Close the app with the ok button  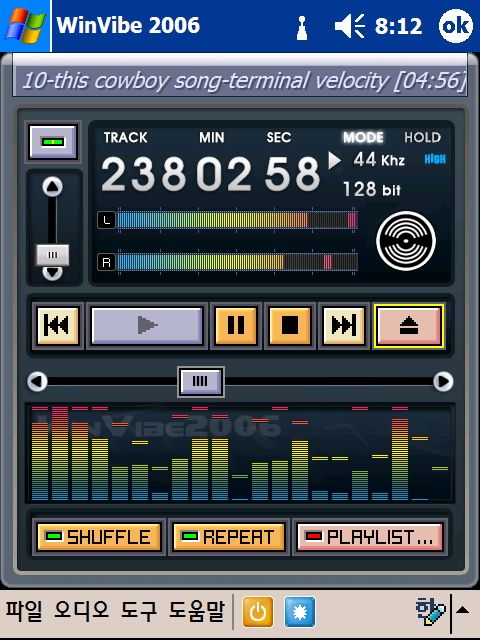click(x=456, y=26)
